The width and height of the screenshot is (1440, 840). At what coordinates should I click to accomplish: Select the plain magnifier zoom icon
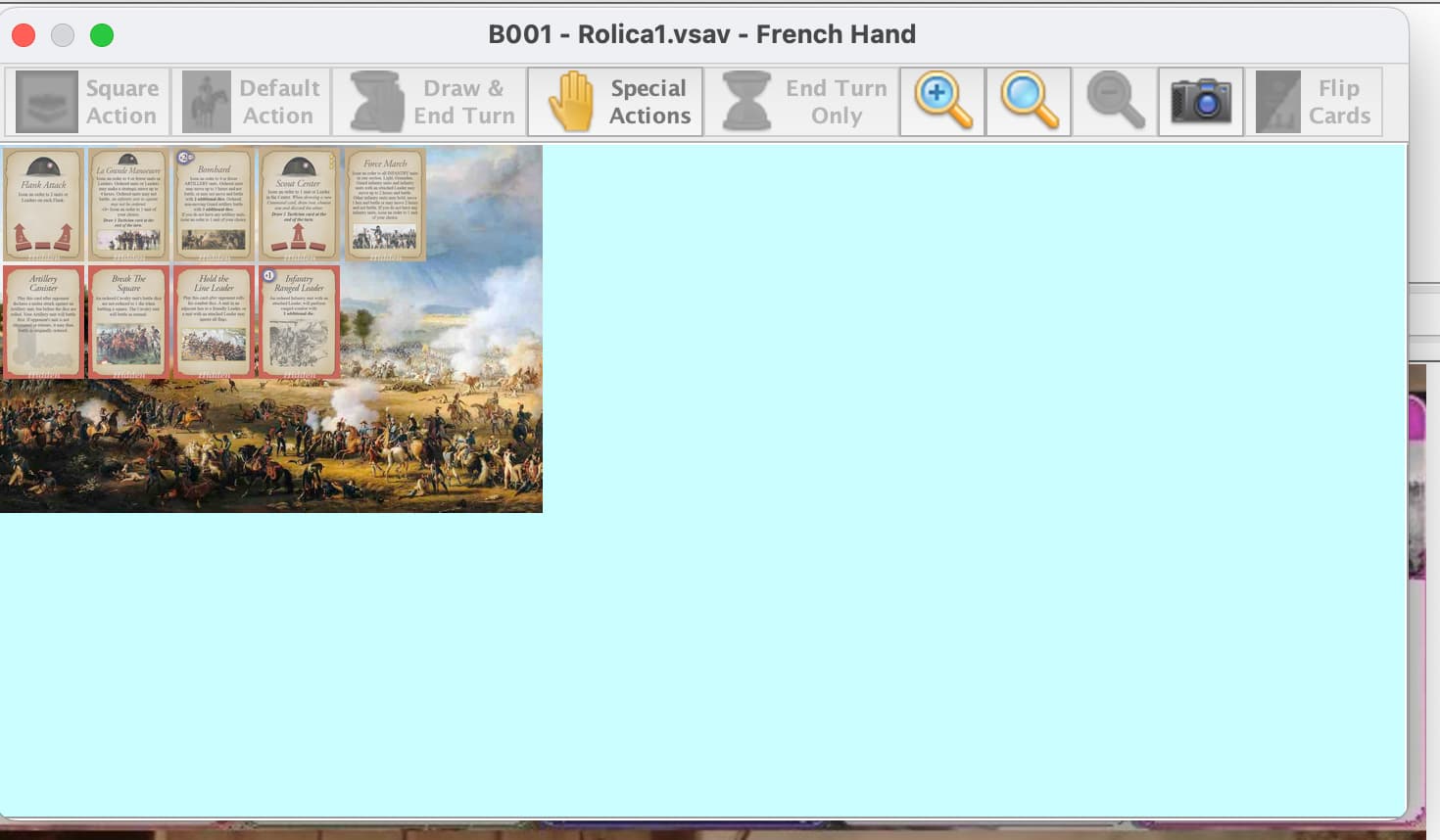tap(1029, 102)
